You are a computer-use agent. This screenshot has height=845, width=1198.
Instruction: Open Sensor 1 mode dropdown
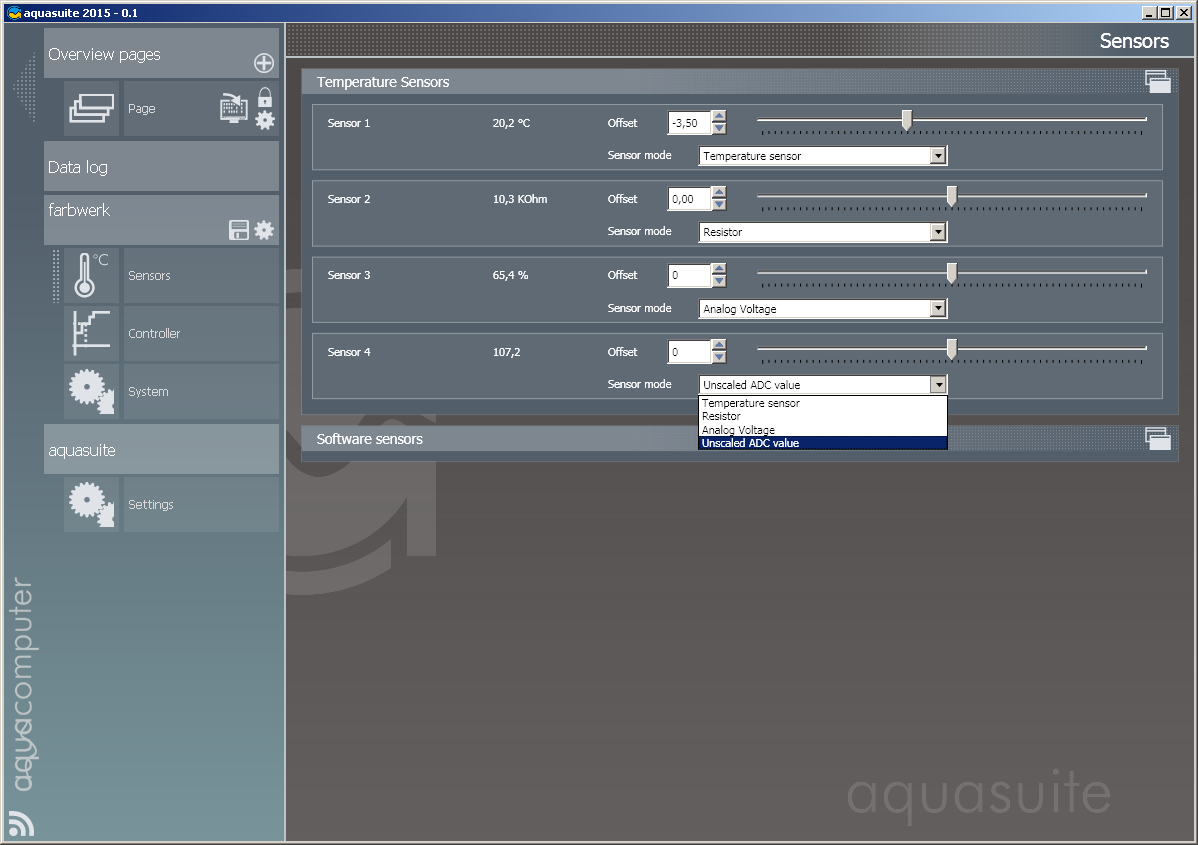(938, 156)
